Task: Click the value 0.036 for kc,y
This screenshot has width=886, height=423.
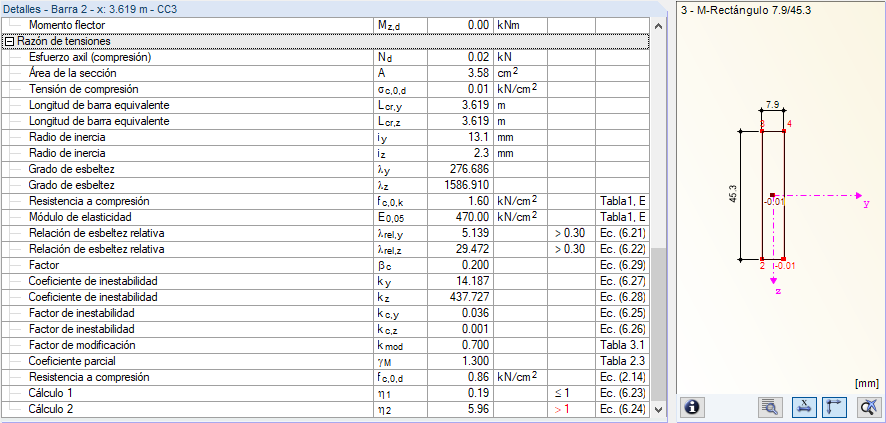Action: click(x=476, y=313)
